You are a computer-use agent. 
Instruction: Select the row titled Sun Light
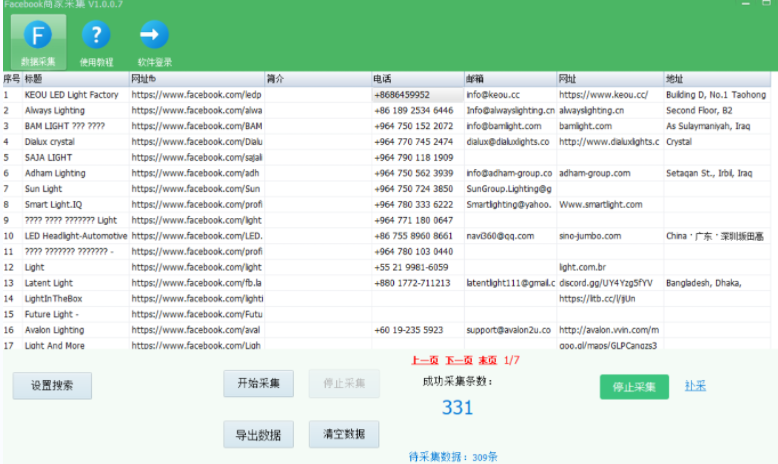tap(387, 189)
